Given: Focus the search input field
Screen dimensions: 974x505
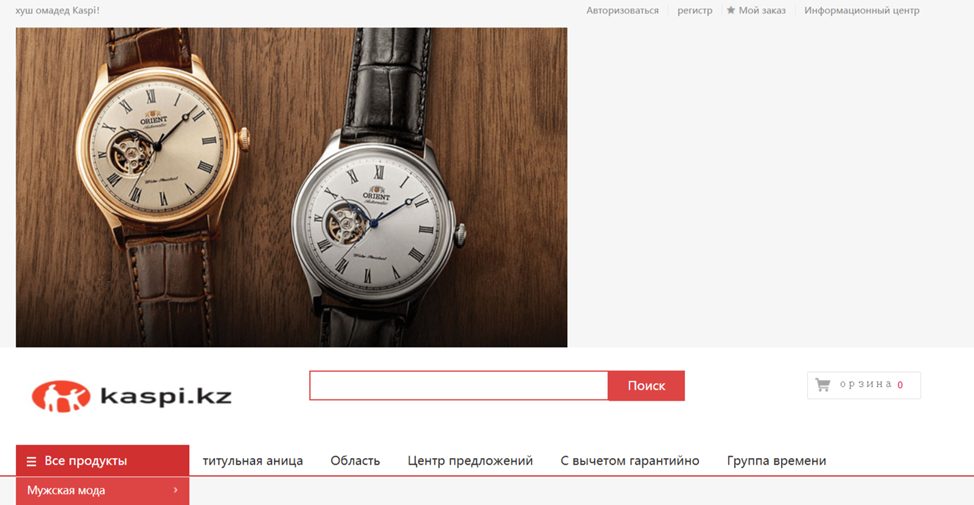Looking at the screenshot, I should tap(459, 386).
